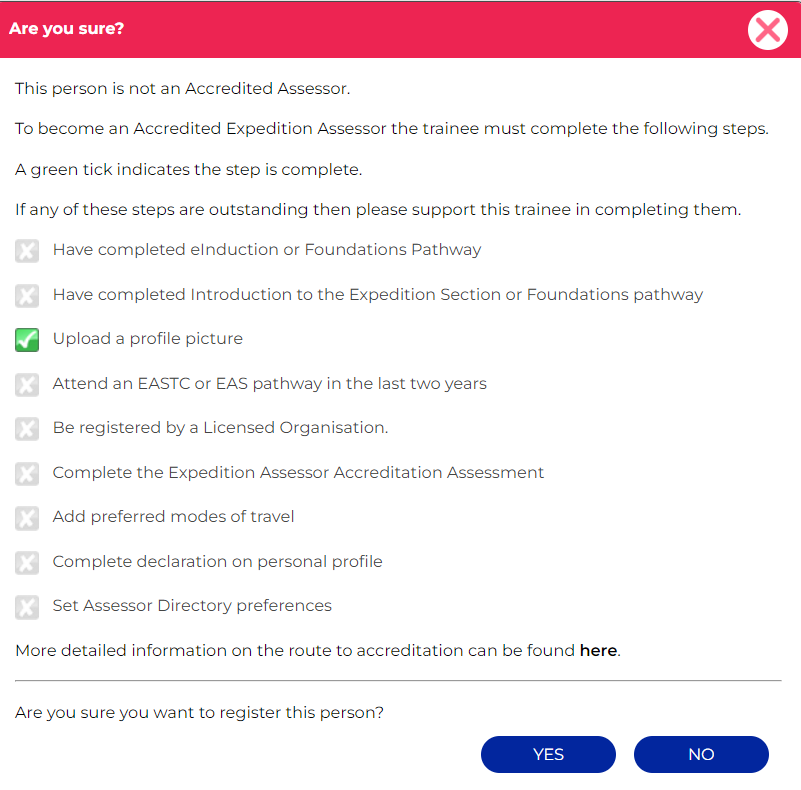Click 'Complete declaration on personal profile' label
This screenshot has height=790, width=801.
218,562
